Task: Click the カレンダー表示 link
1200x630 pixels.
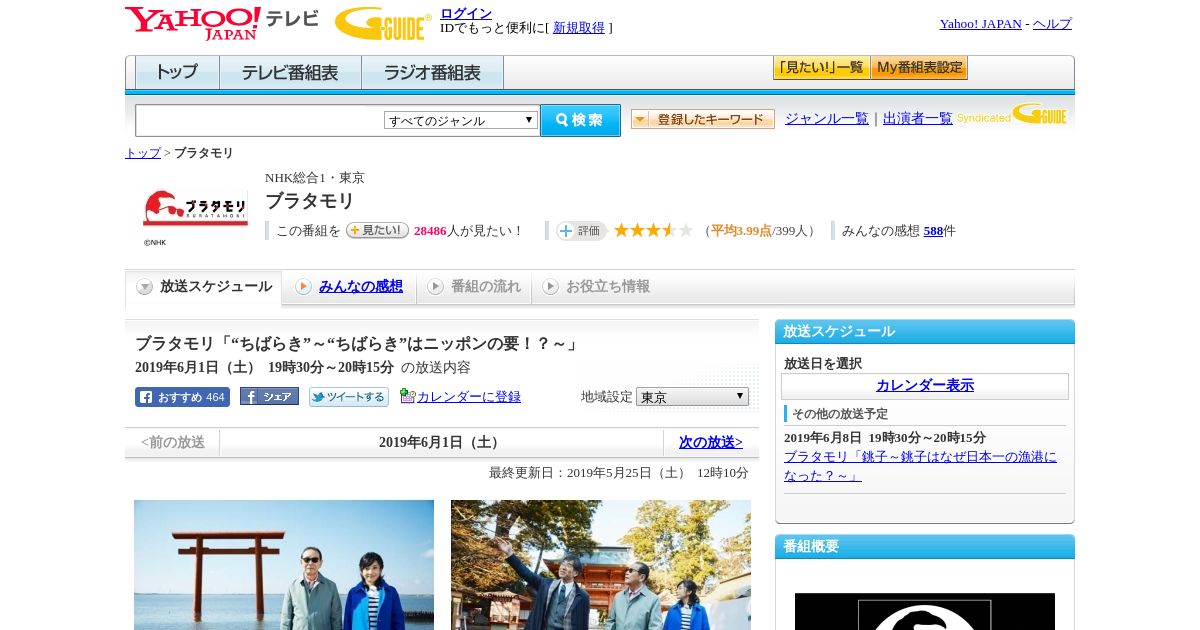Action: [925, 386]
